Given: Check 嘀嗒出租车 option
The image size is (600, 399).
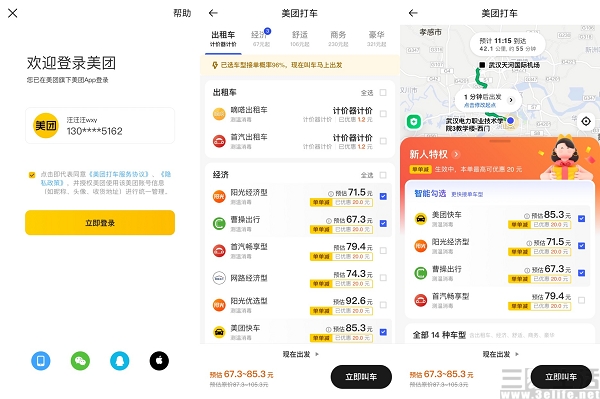Looking at the screenshot, I should click(383, 114).
